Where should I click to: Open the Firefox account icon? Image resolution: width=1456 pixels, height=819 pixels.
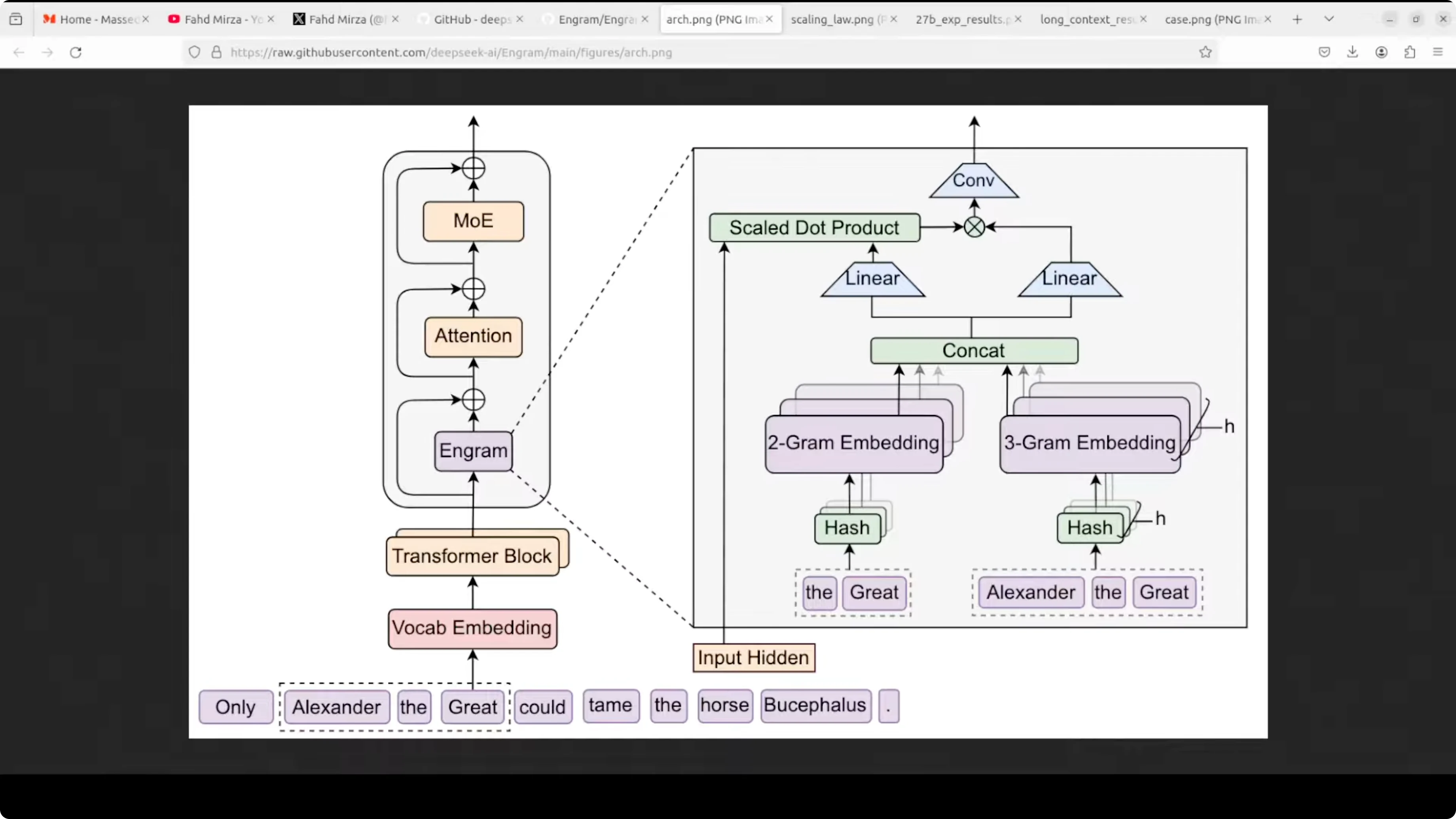(x=1381, y=53)
